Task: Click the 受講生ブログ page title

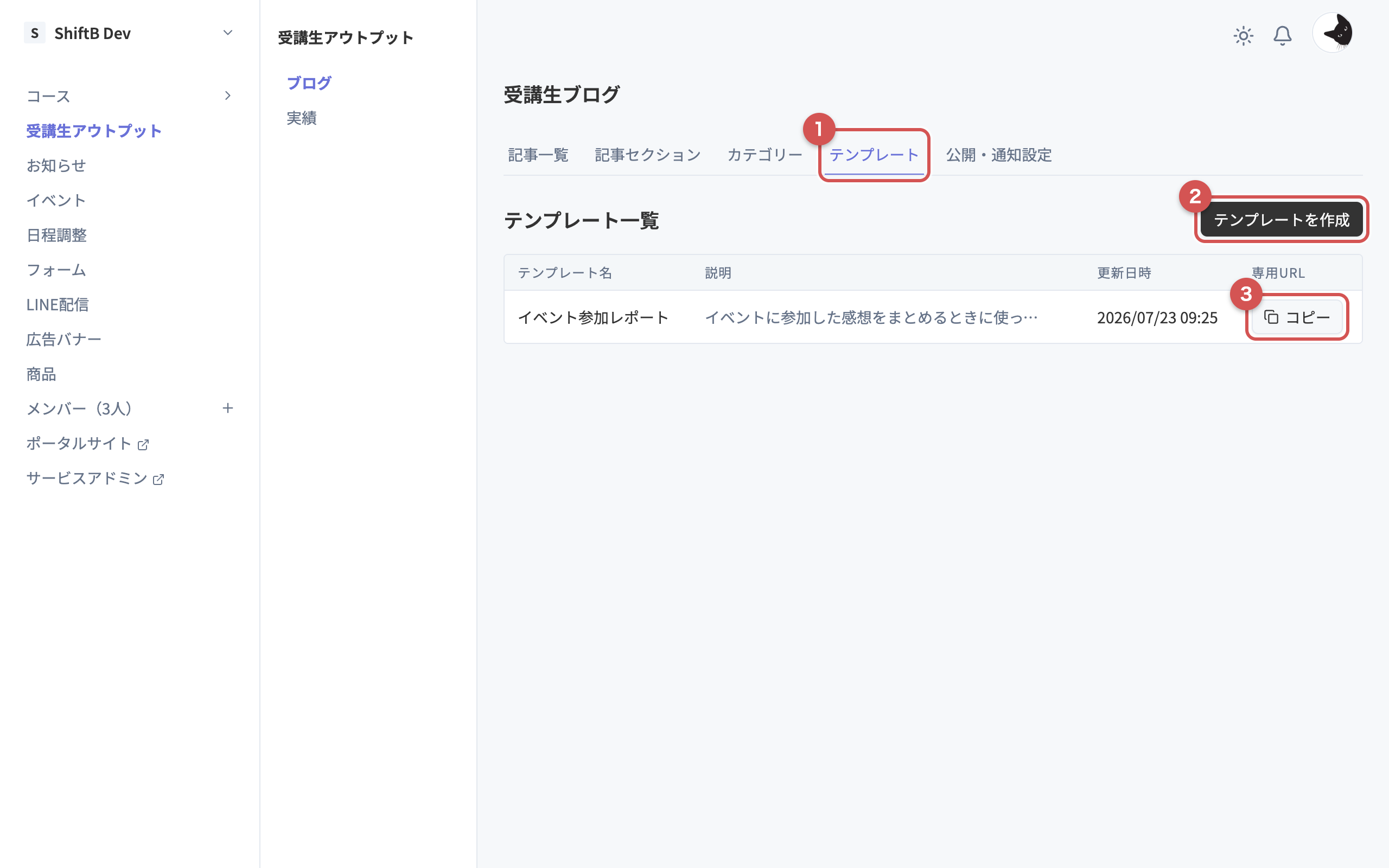Action: [x=562, y=94]
